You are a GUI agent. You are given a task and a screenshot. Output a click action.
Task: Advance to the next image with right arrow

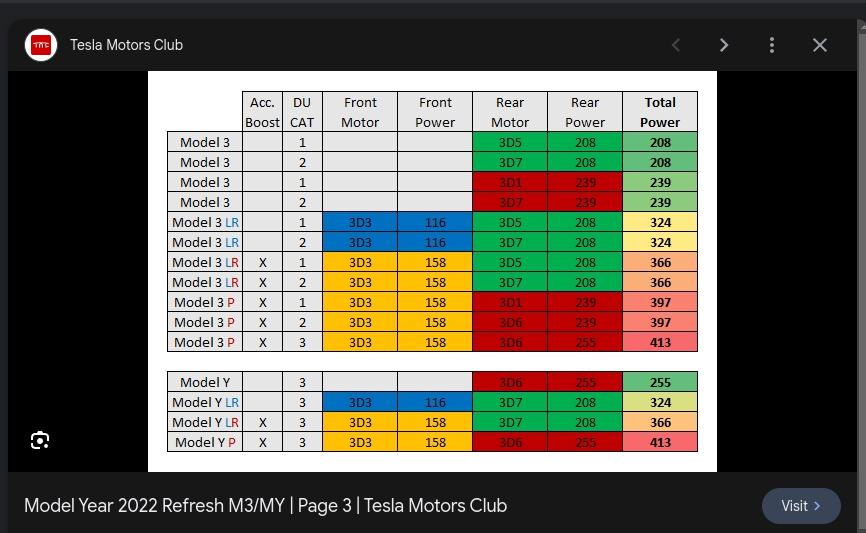[x=724, y=45]
